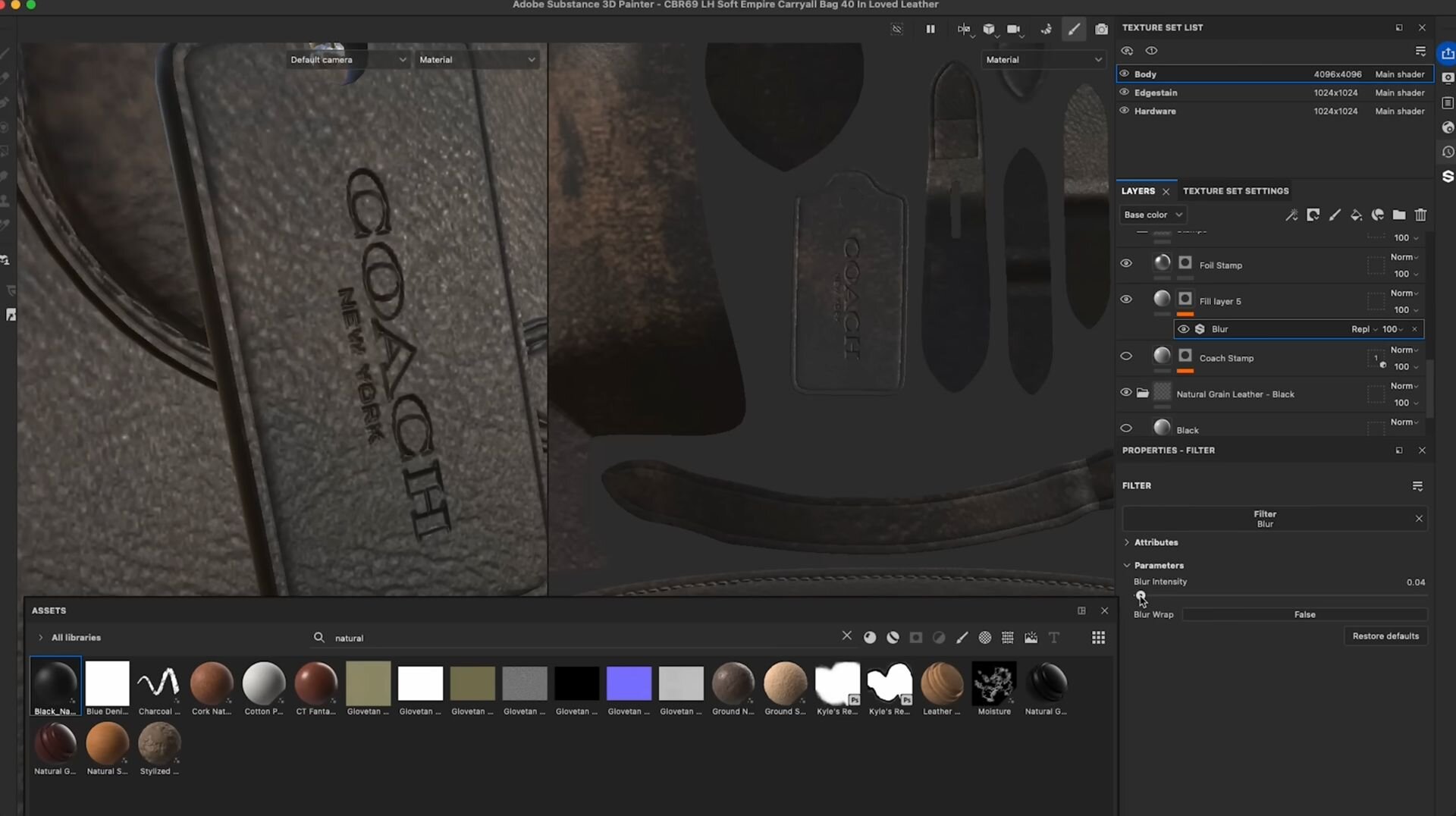
Task: Add a paint layer with brush icon
Action: coord(1335,215)
